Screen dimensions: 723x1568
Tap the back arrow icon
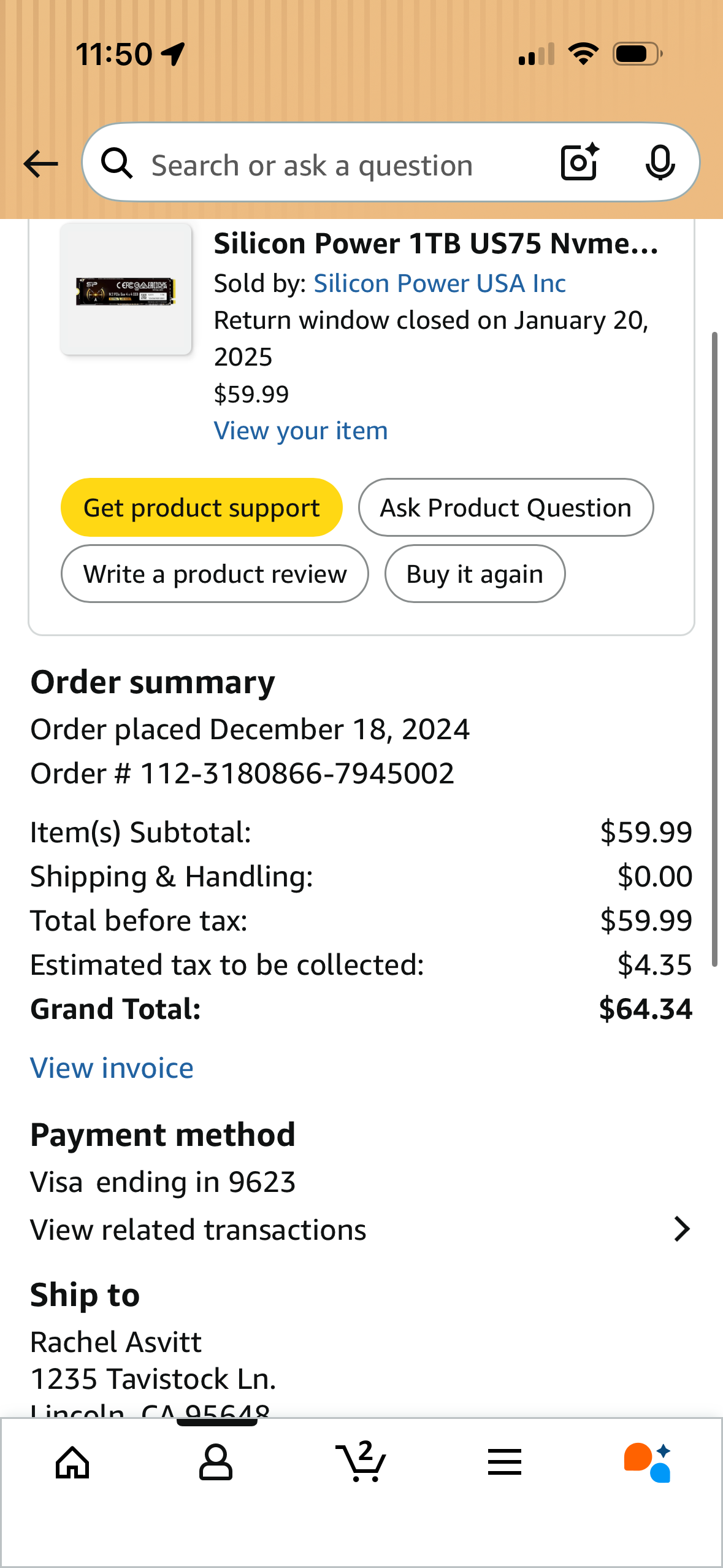pyautogui.click(x=40, y=164)
